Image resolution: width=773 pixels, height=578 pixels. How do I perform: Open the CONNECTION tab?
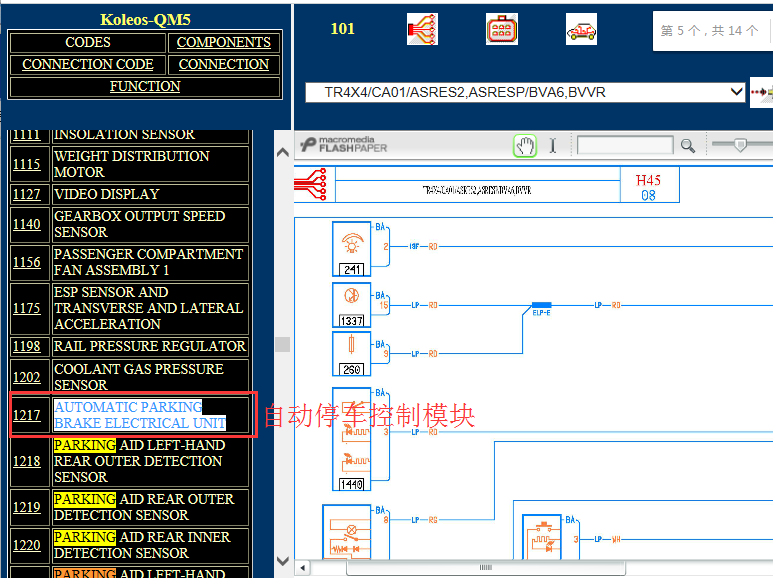click(x=224, y=64)
